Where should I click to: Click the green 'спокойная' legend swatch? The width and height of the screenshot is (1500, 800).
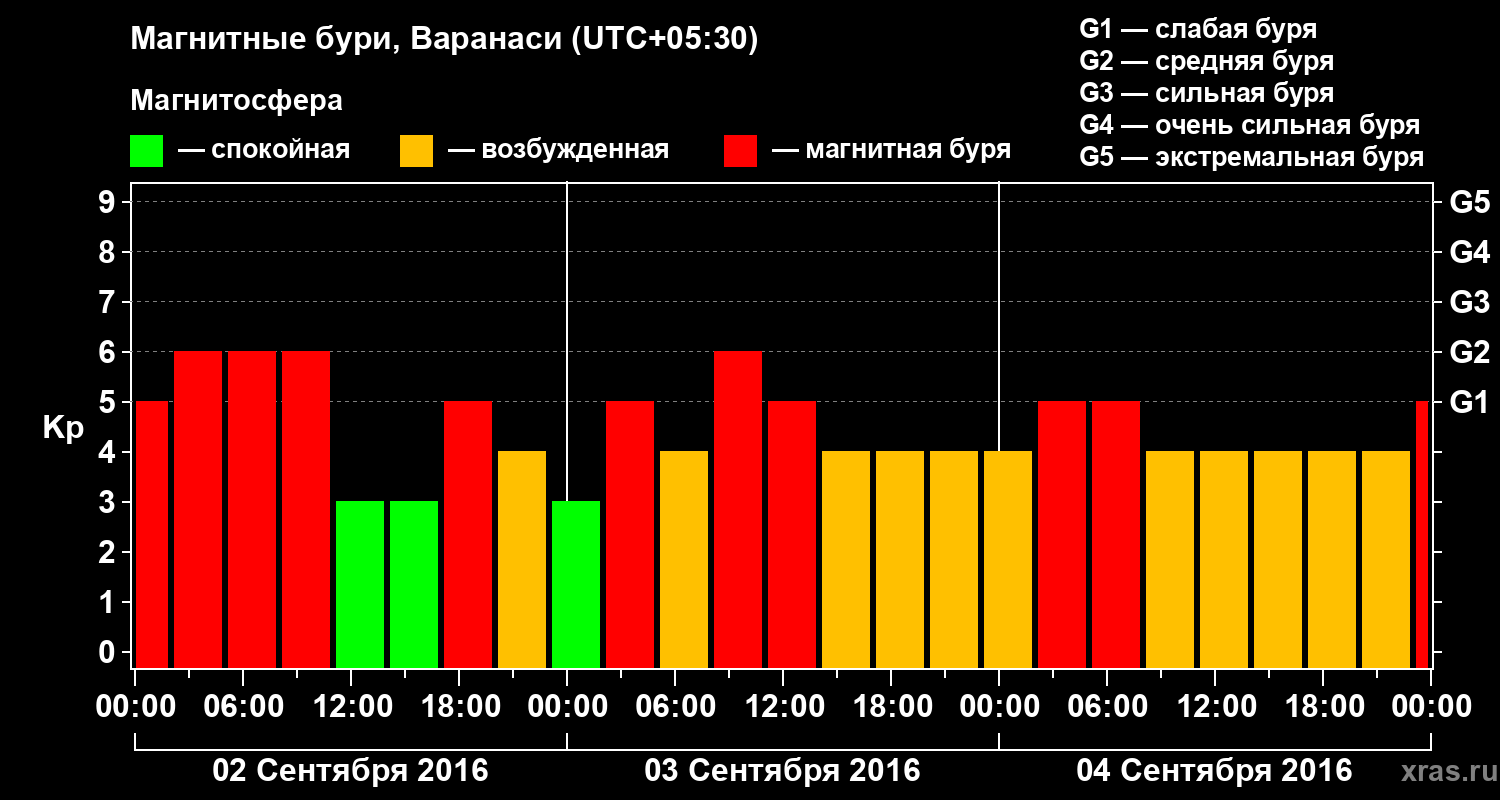click(x=146, y=151)
